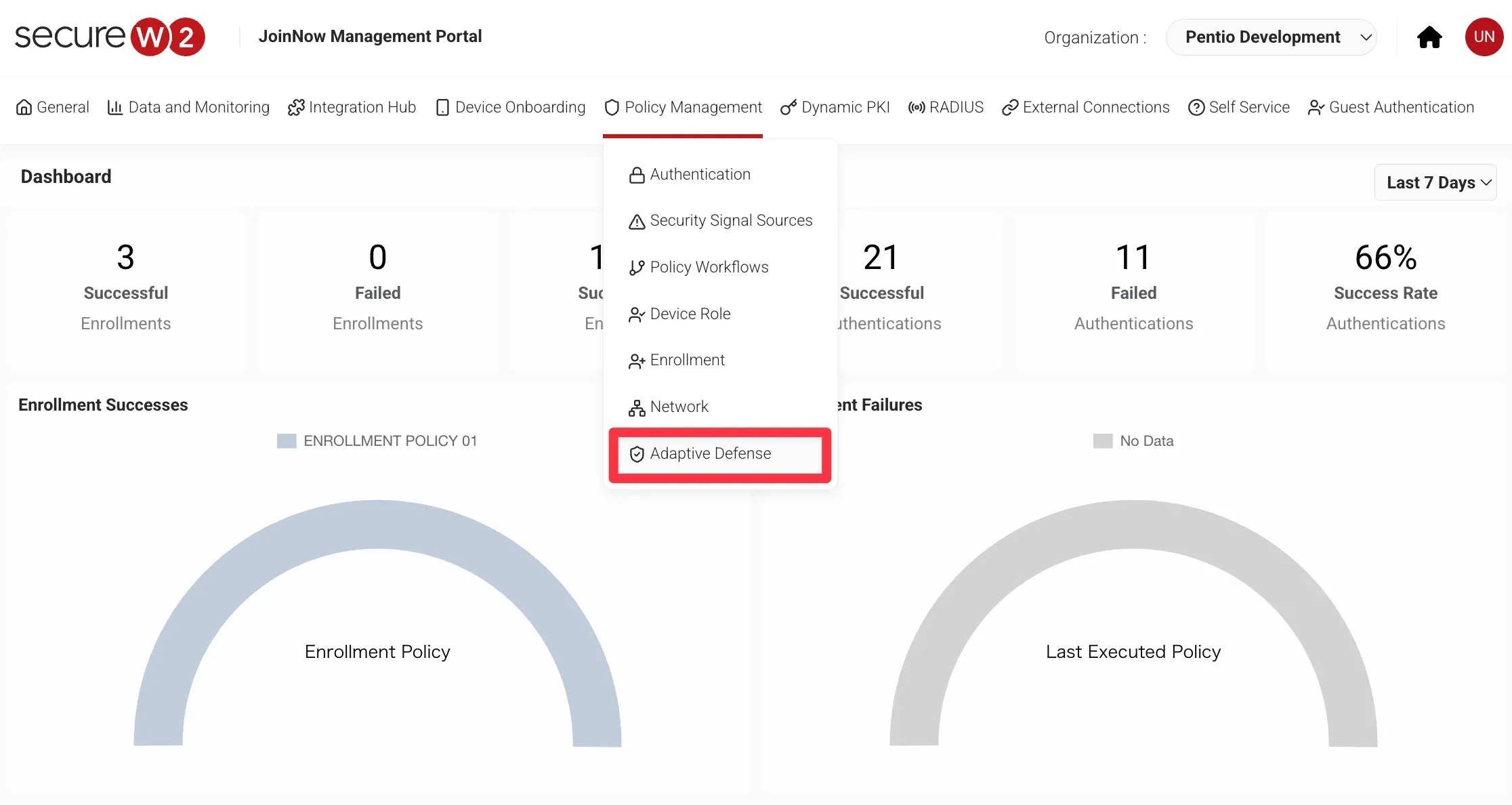Image resolution: width=1512 pixels, height=805 pixels.
Task: Open the Device Role menu item
Action: click(x=690, y=314)
